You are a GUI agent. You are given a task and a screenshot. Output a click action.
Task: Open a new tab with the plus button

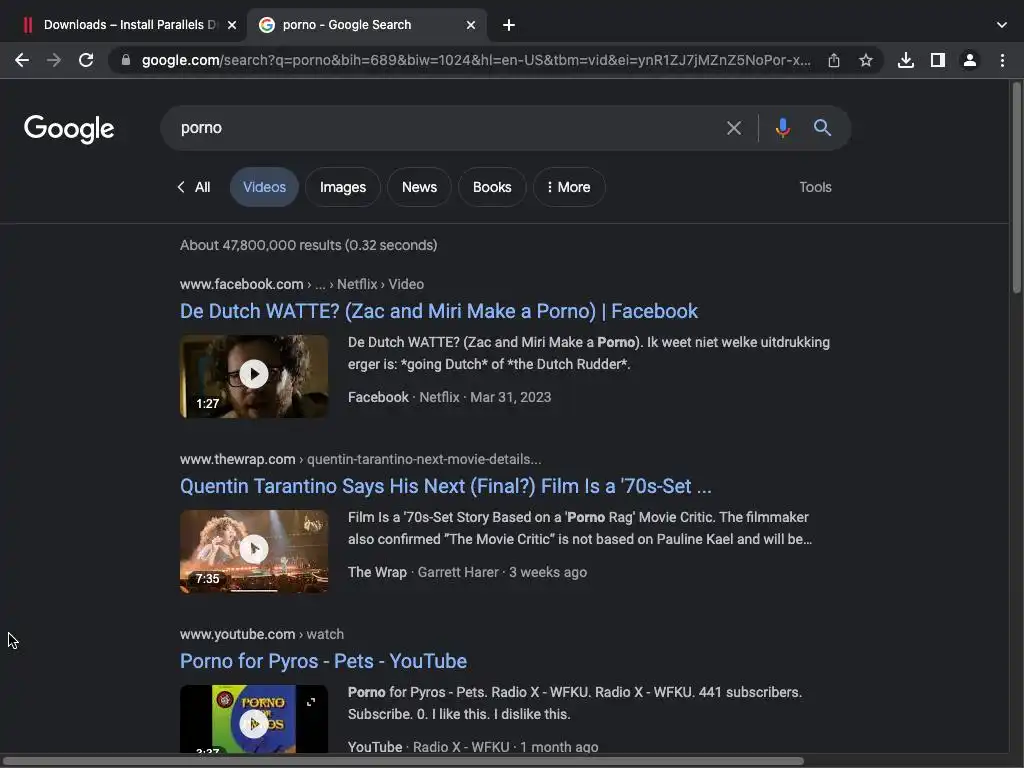[509, 25]
